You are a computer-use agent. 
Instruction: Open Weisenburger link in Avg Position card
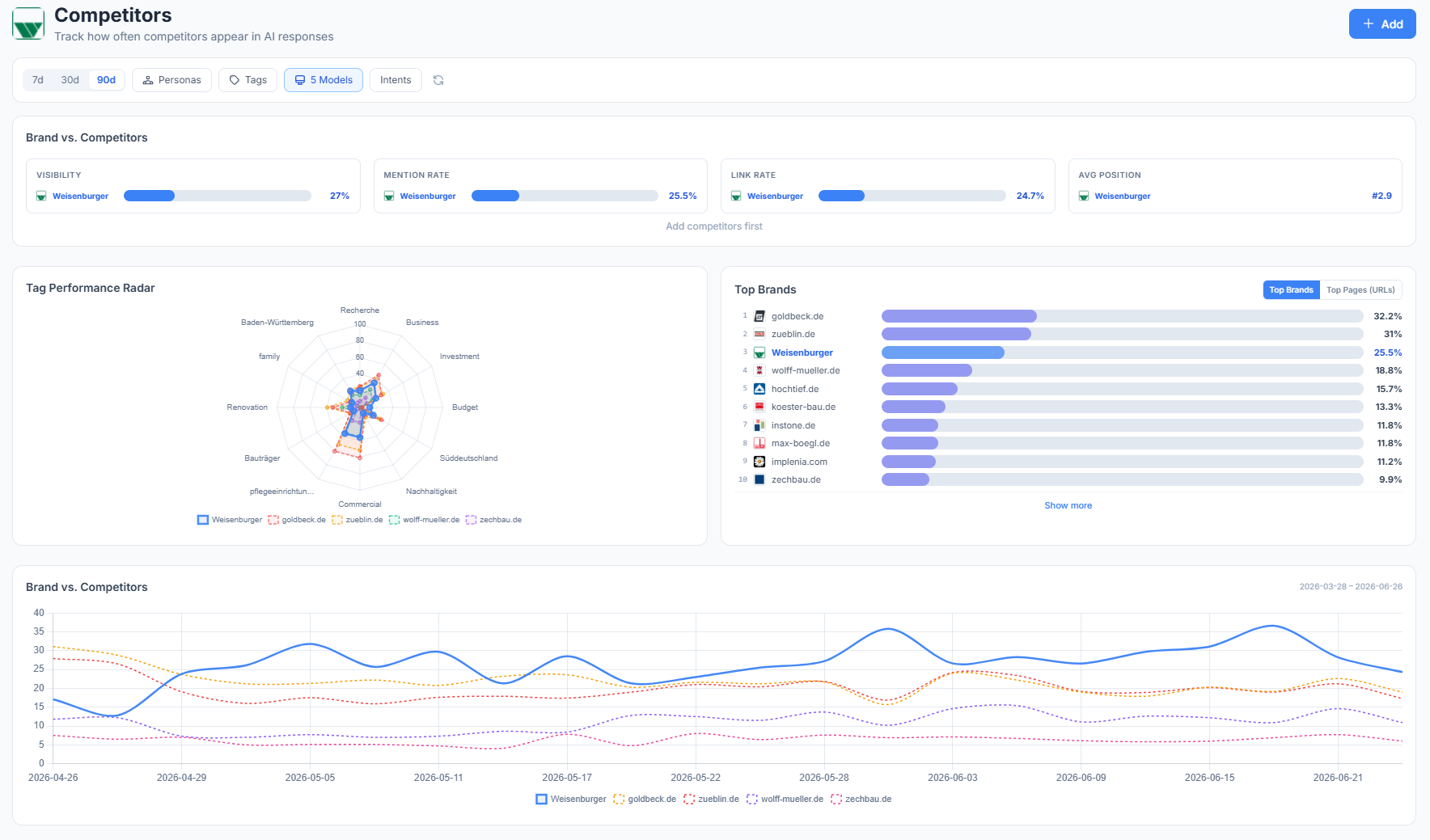(x=1123, y=196)
